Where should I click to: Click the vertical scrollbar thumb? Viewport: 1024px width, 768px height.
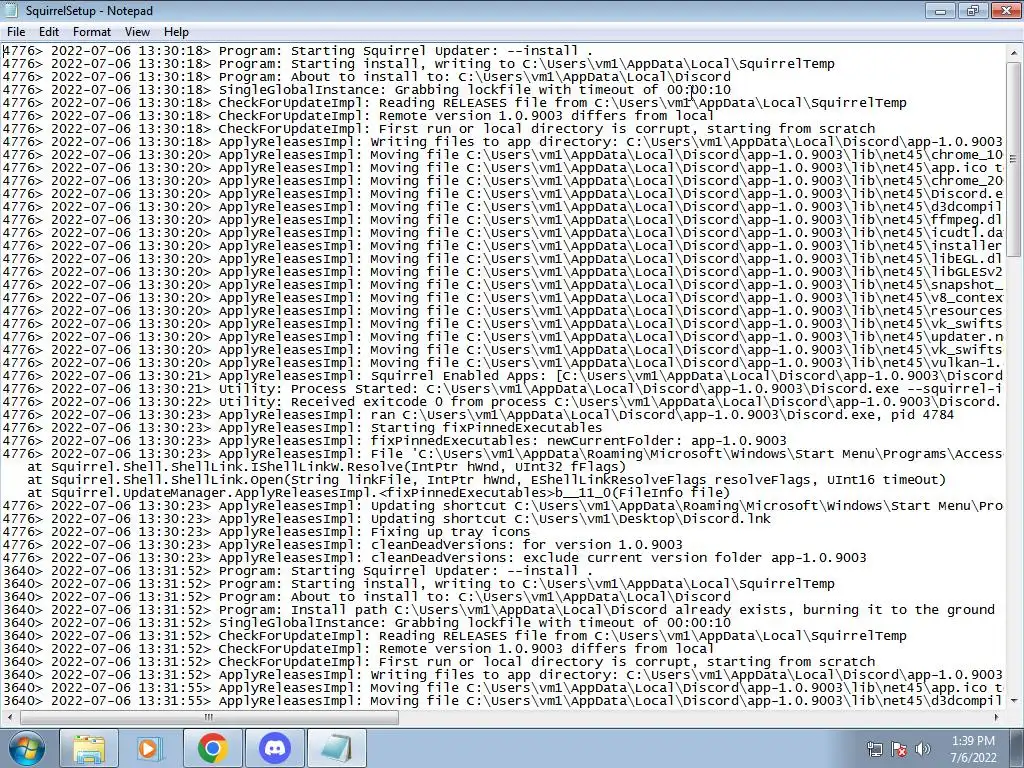[1014, 159]
